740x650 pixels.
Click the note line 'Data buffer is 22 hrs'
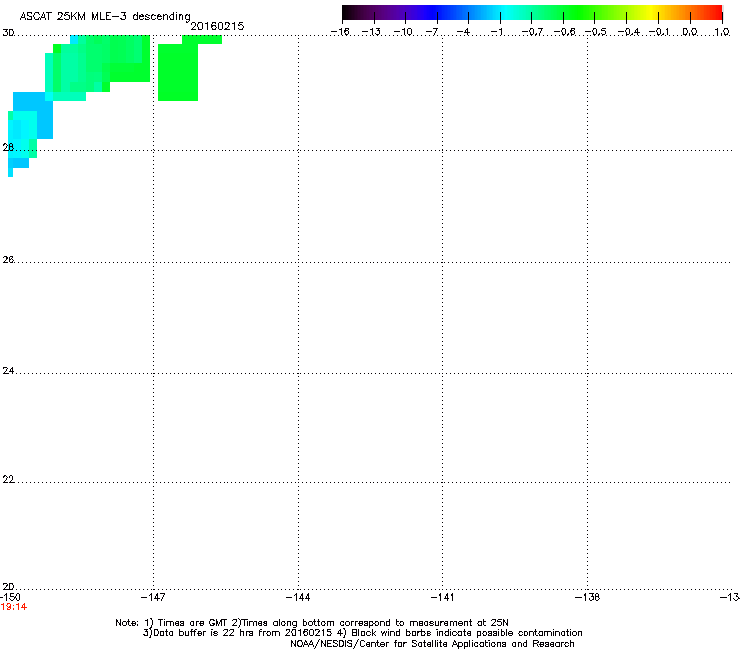pos(362,633)
